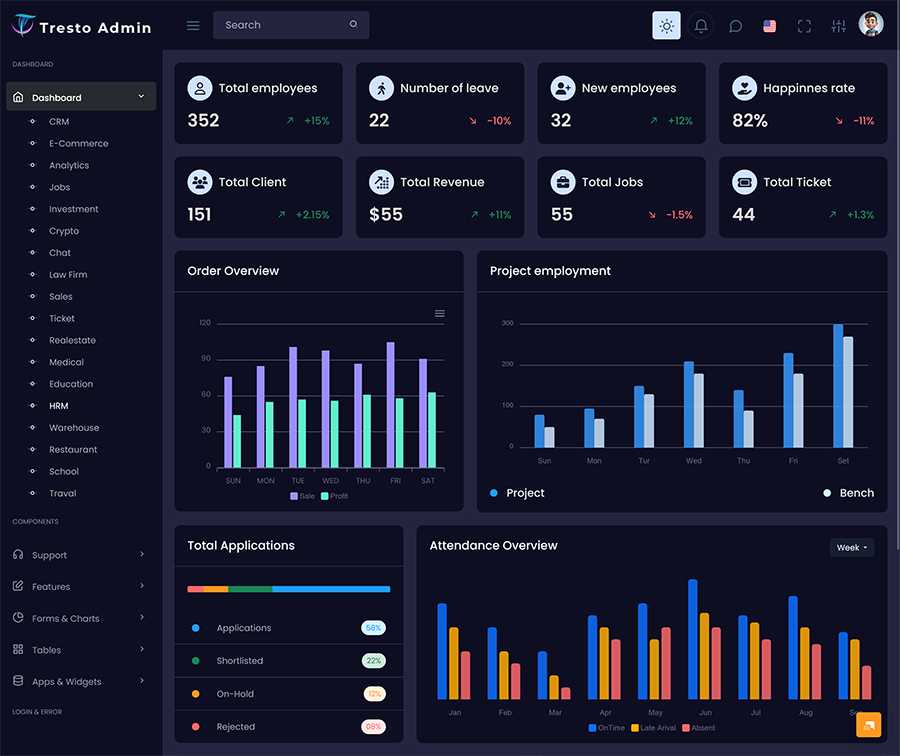Go to the Crypto dashboard
Screen dimensions: 900x756
(x=64, y=231)
